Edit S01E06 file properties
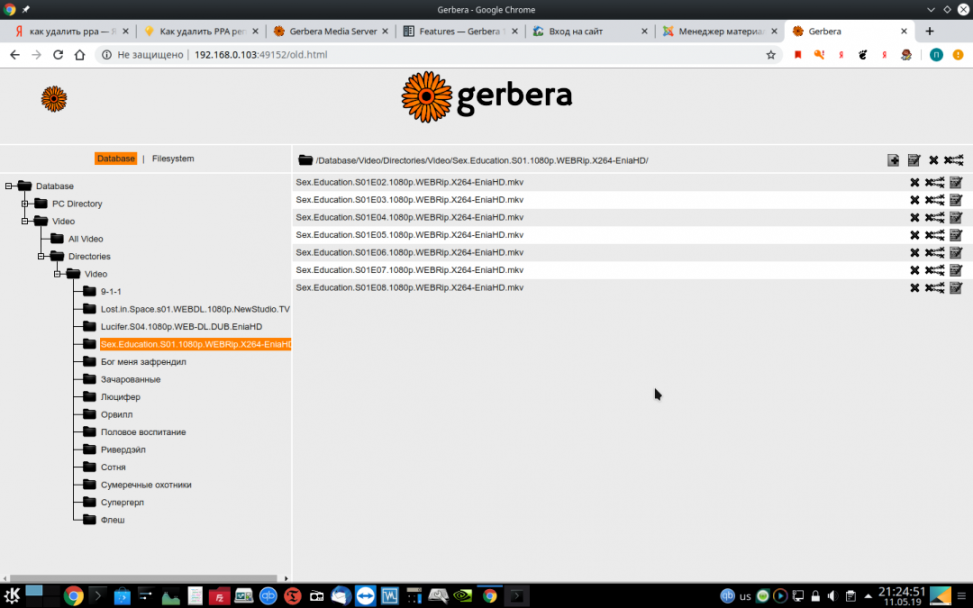The image size is (973, 608). (x=956, y=253)
